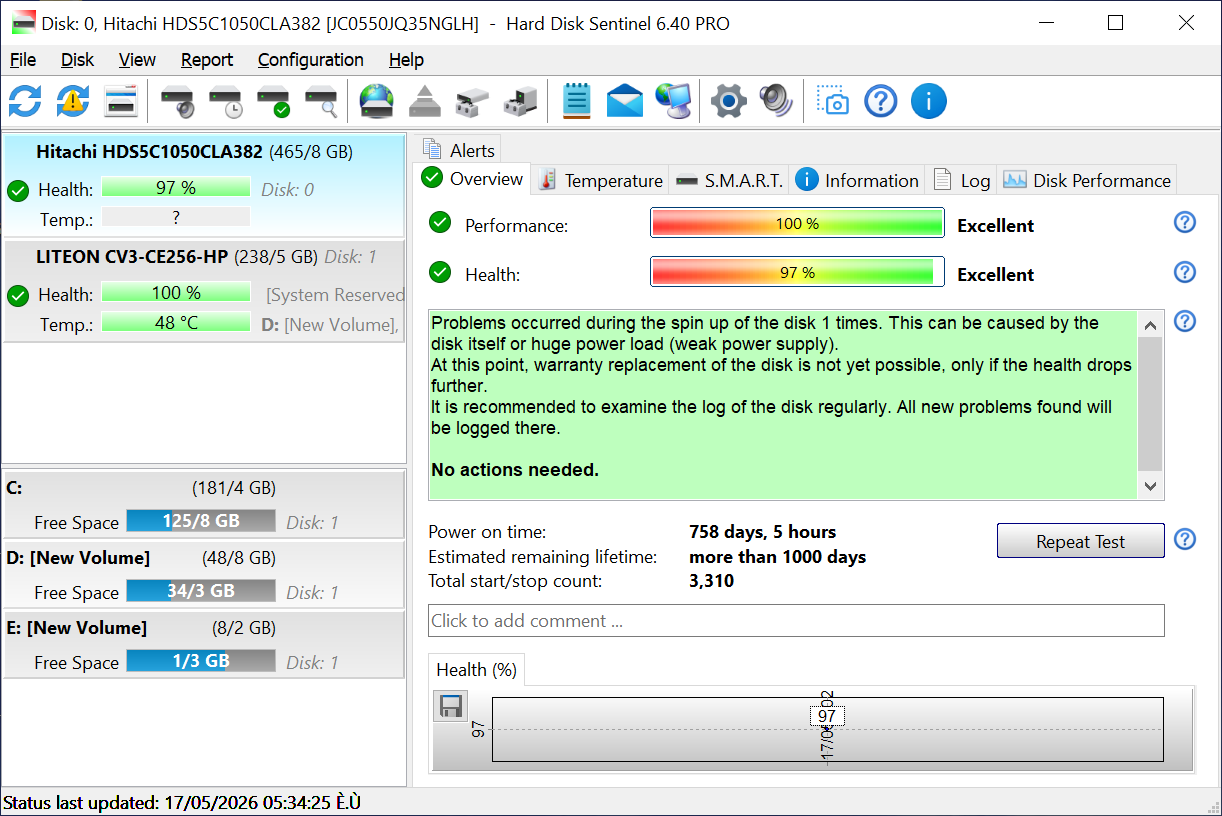Image resolution: width=1222 pixels, height=816 pixels.
Task: Click the disk with magnifier icon
Action: 321,101
